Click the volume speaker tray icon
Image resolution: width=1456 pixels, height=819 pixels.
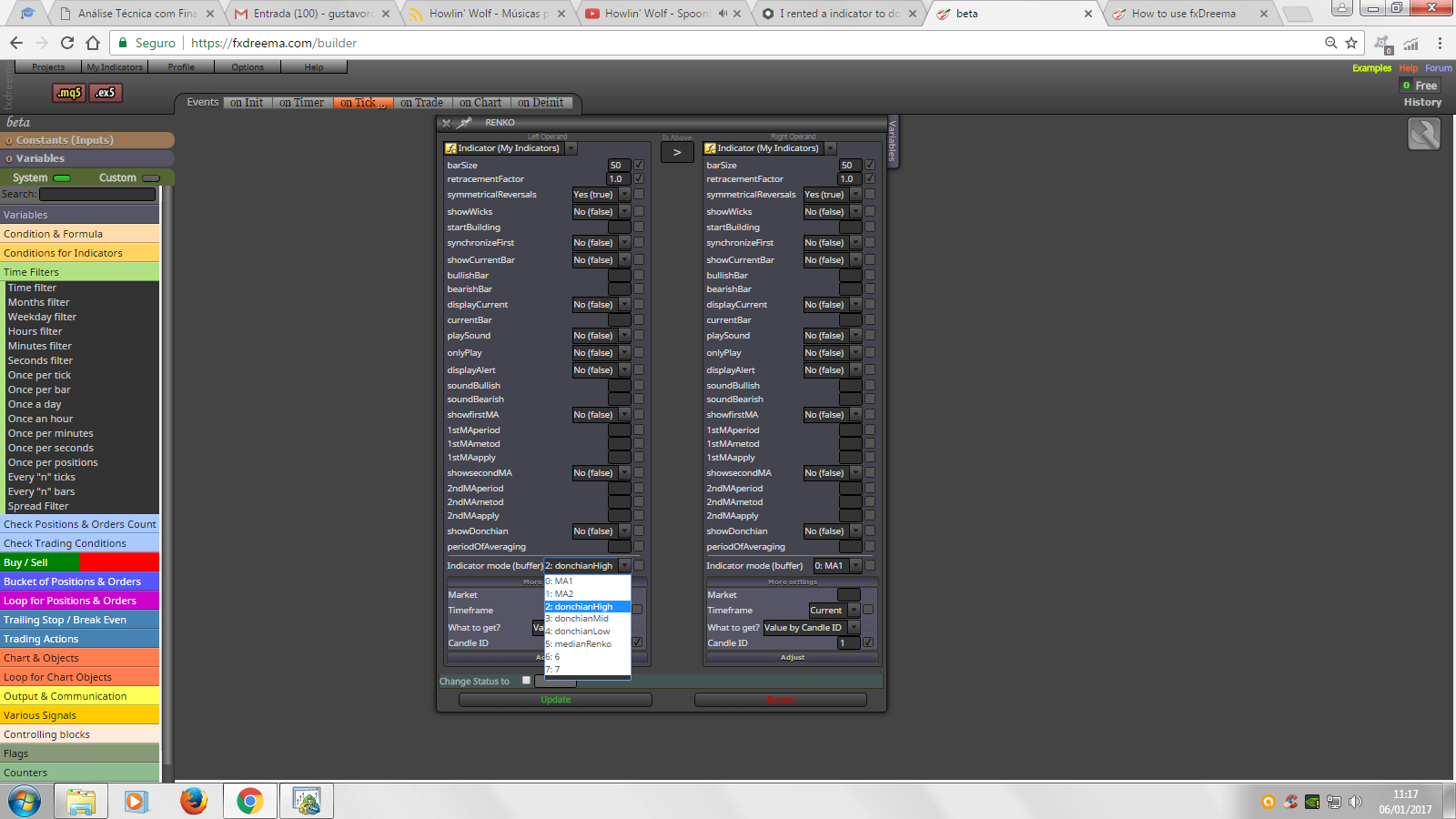pyautogui.click(x=1355, y=802)
